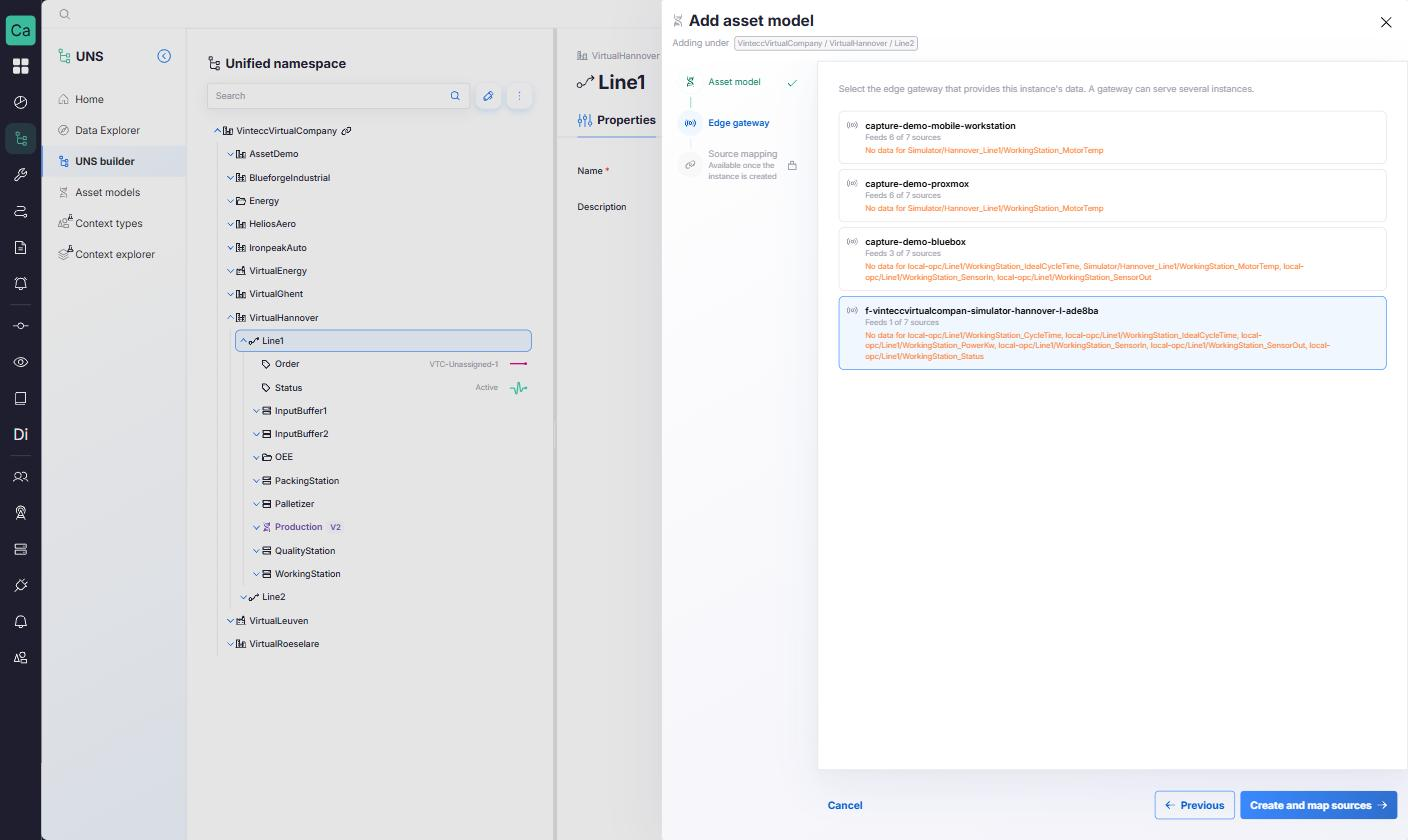Viewport: 1408px width, 840px height.
Task: Click the bell notifications icon in left rail
Action: click(x=20, y=622)
